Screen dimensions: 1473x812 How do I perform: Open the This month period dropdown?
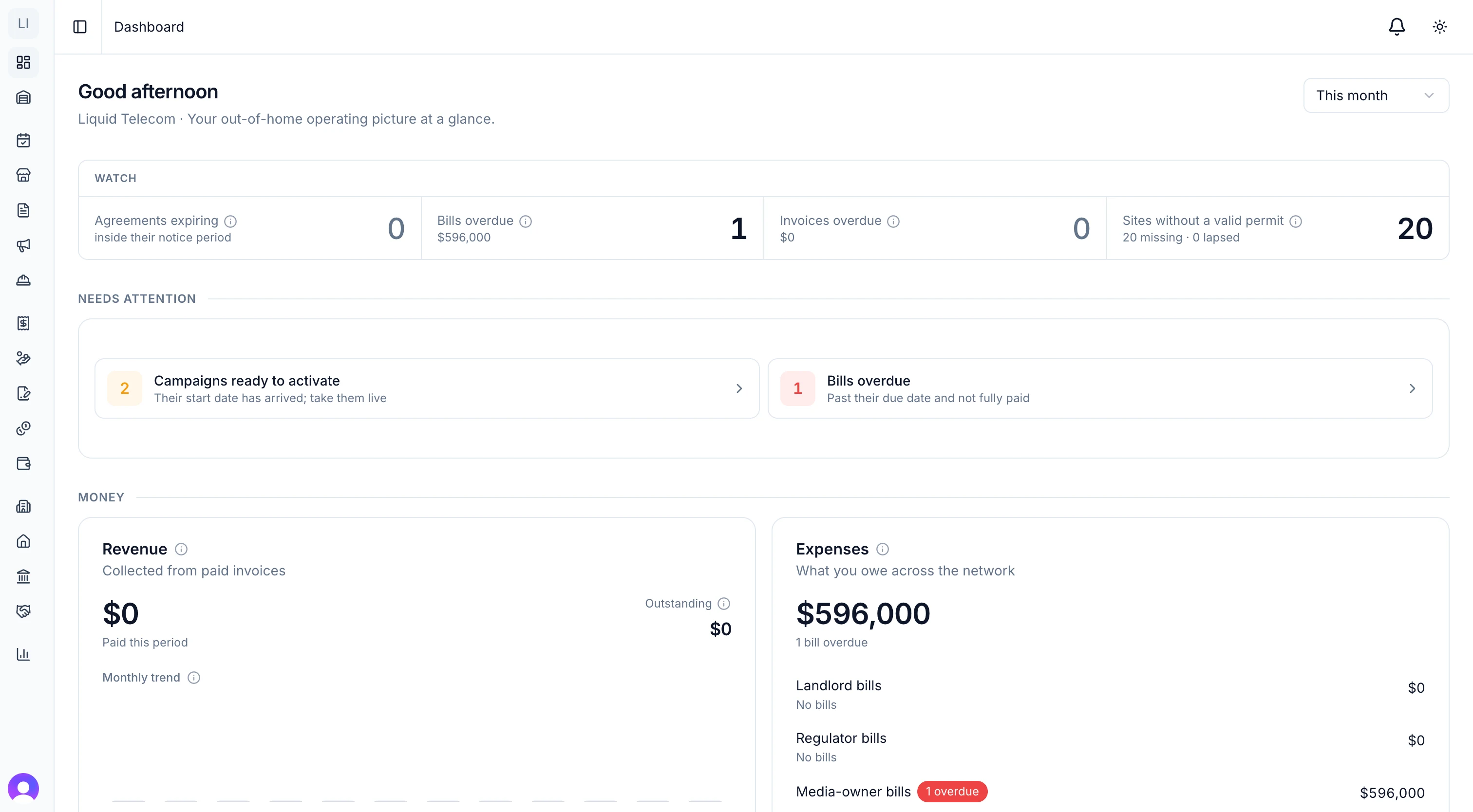[x=1376, y=95]
